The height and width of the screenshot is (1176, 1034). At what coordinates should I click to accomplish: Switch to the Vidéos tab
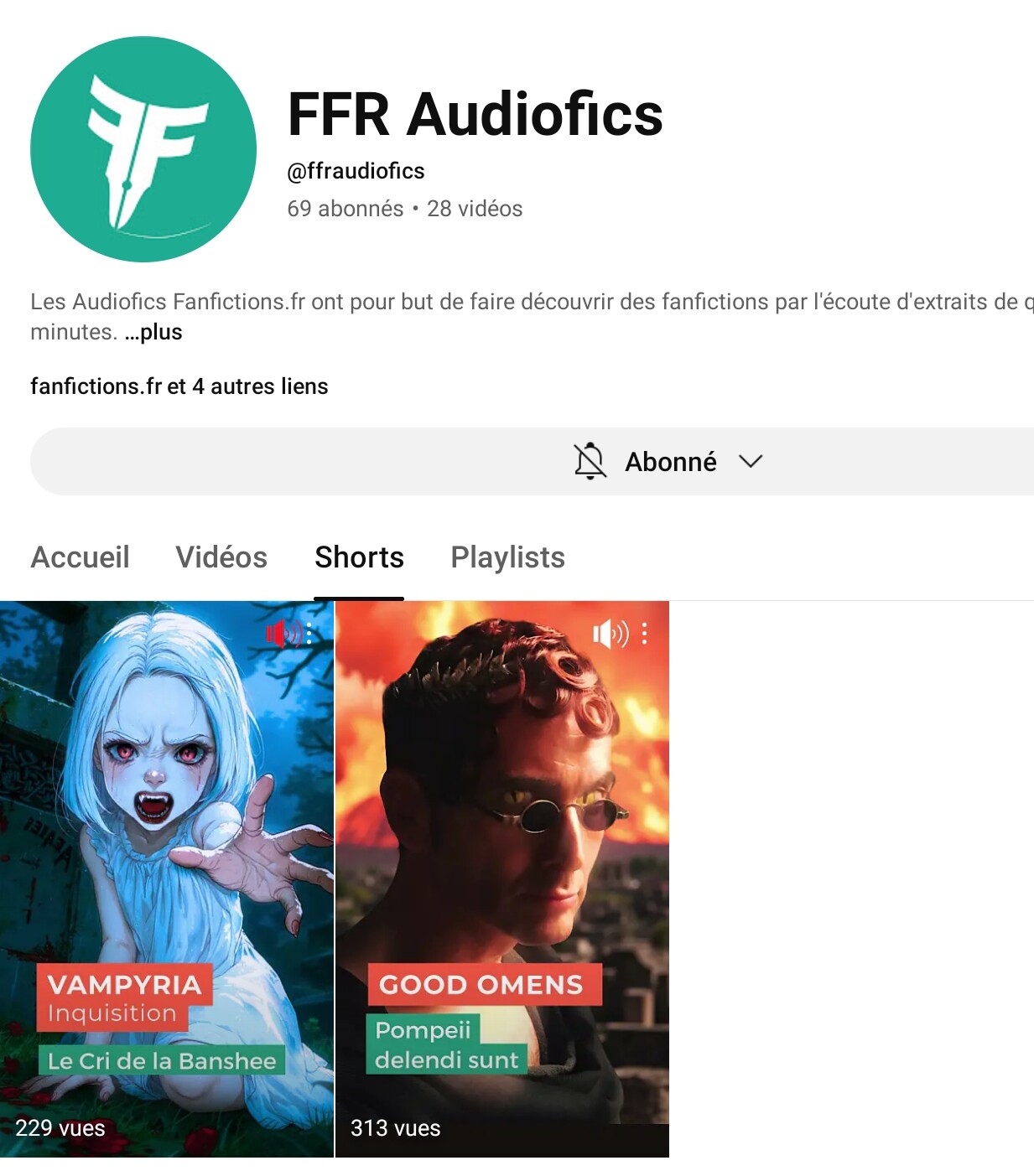point(221,557)
